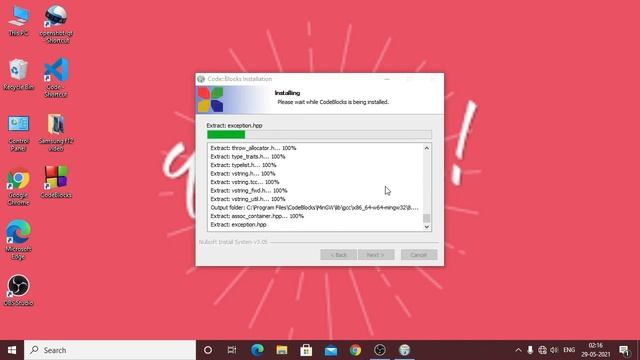
Task: Select the CodeBlocks desktop shortcut
Action: 56,182
